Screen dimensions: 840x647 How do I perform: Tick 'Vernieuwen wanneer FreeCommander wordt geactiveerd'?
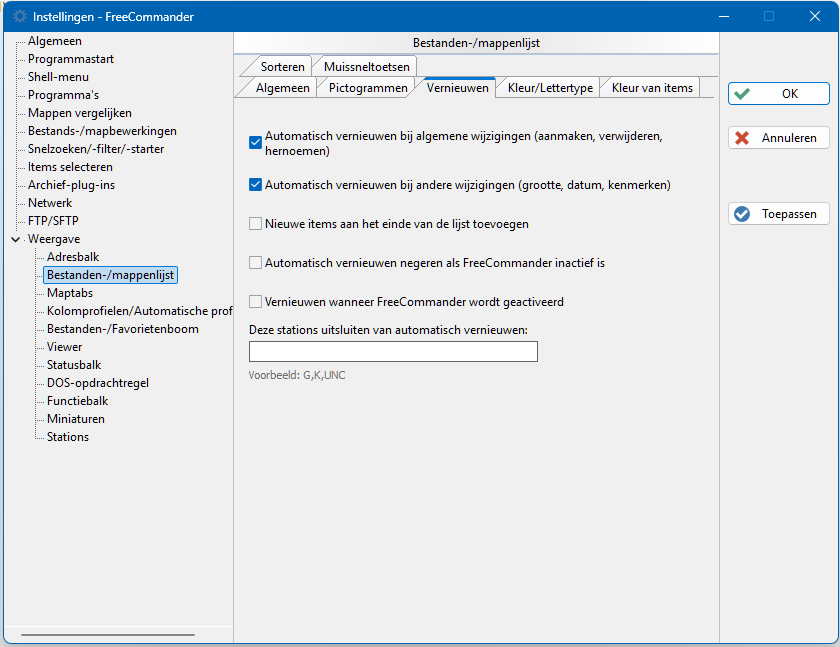coord(256,302)
